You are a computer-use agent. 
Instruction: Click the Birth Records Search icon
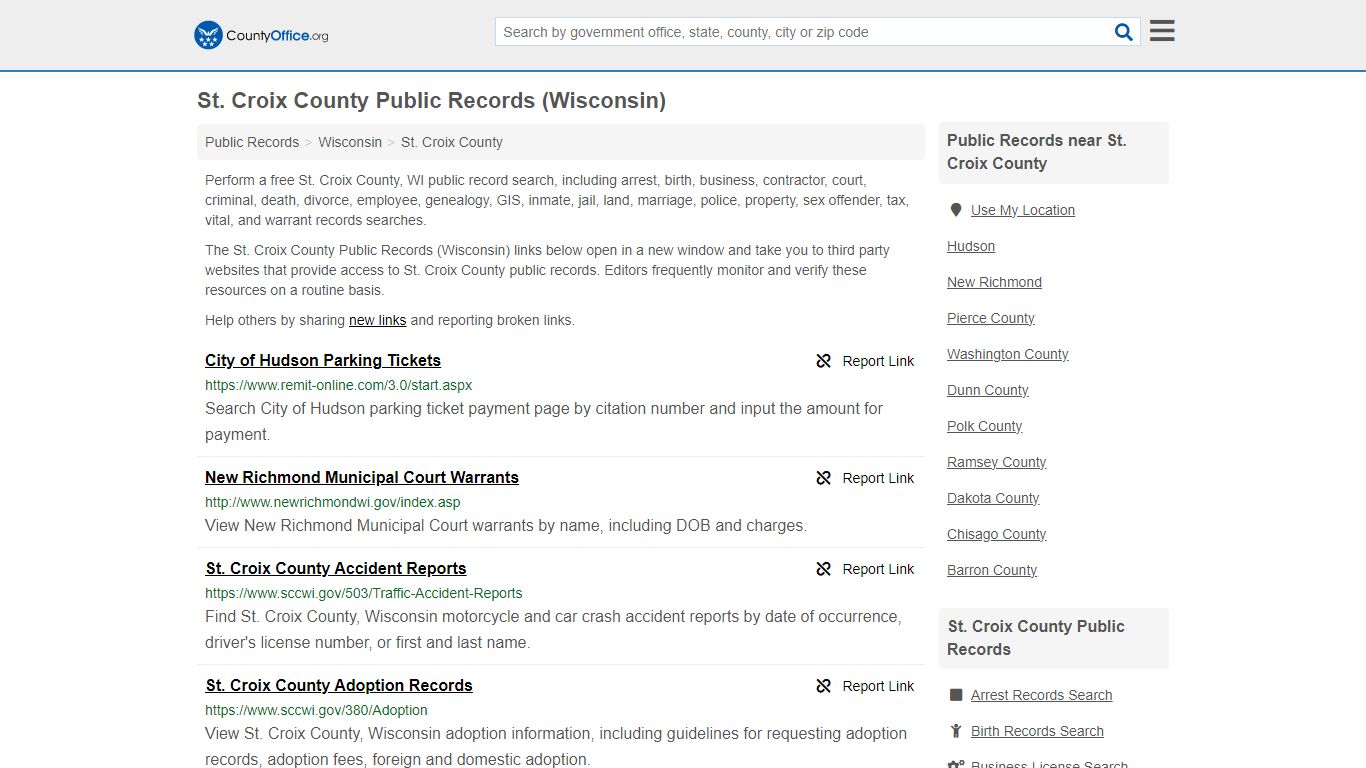point(956,731)
